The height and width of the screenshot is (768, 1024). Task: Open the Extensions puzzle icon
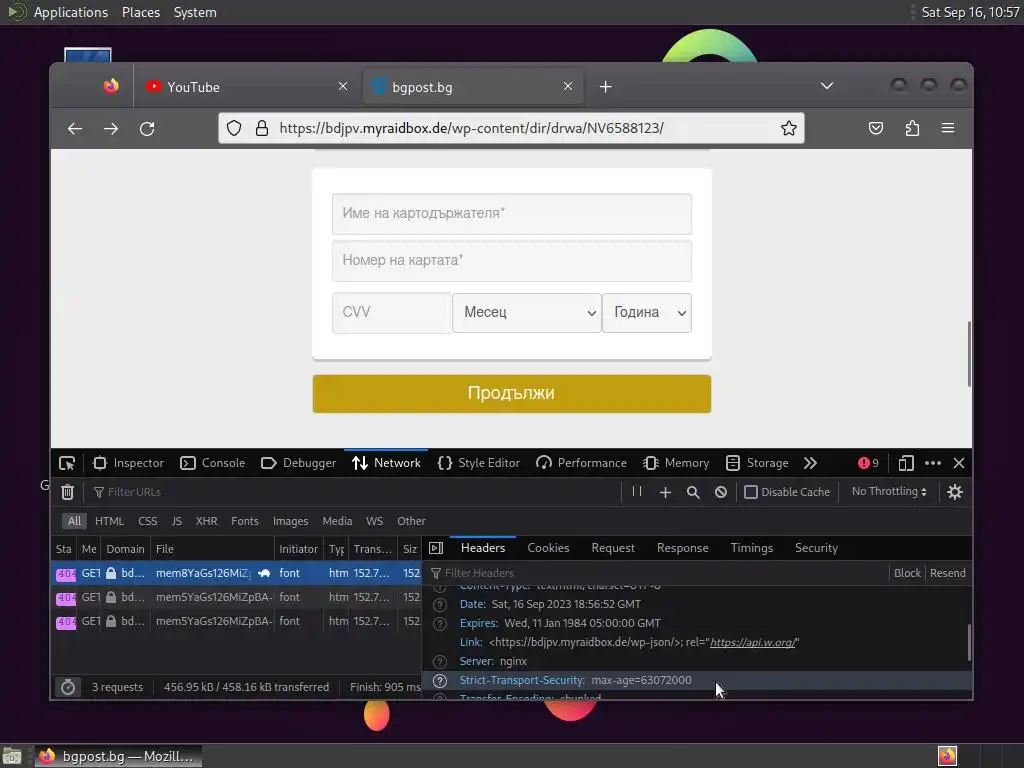[912, 128]
